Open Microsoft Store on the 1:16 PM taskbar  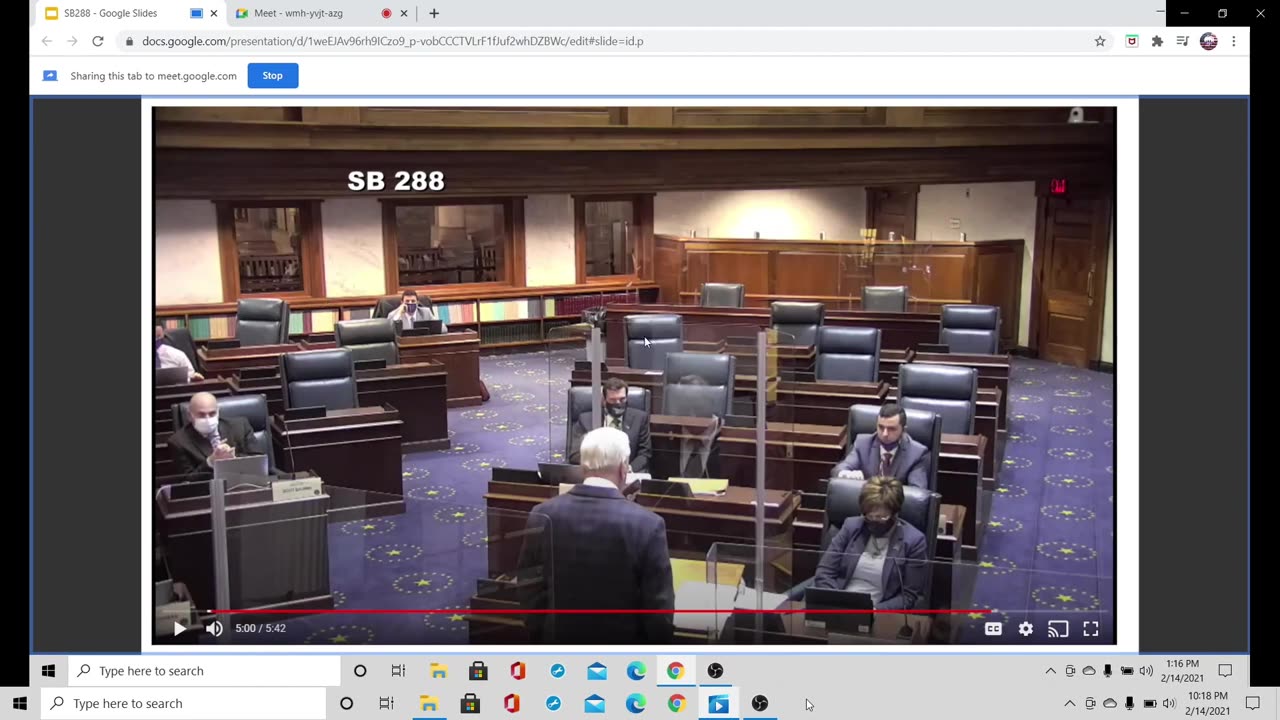point(478,671)
